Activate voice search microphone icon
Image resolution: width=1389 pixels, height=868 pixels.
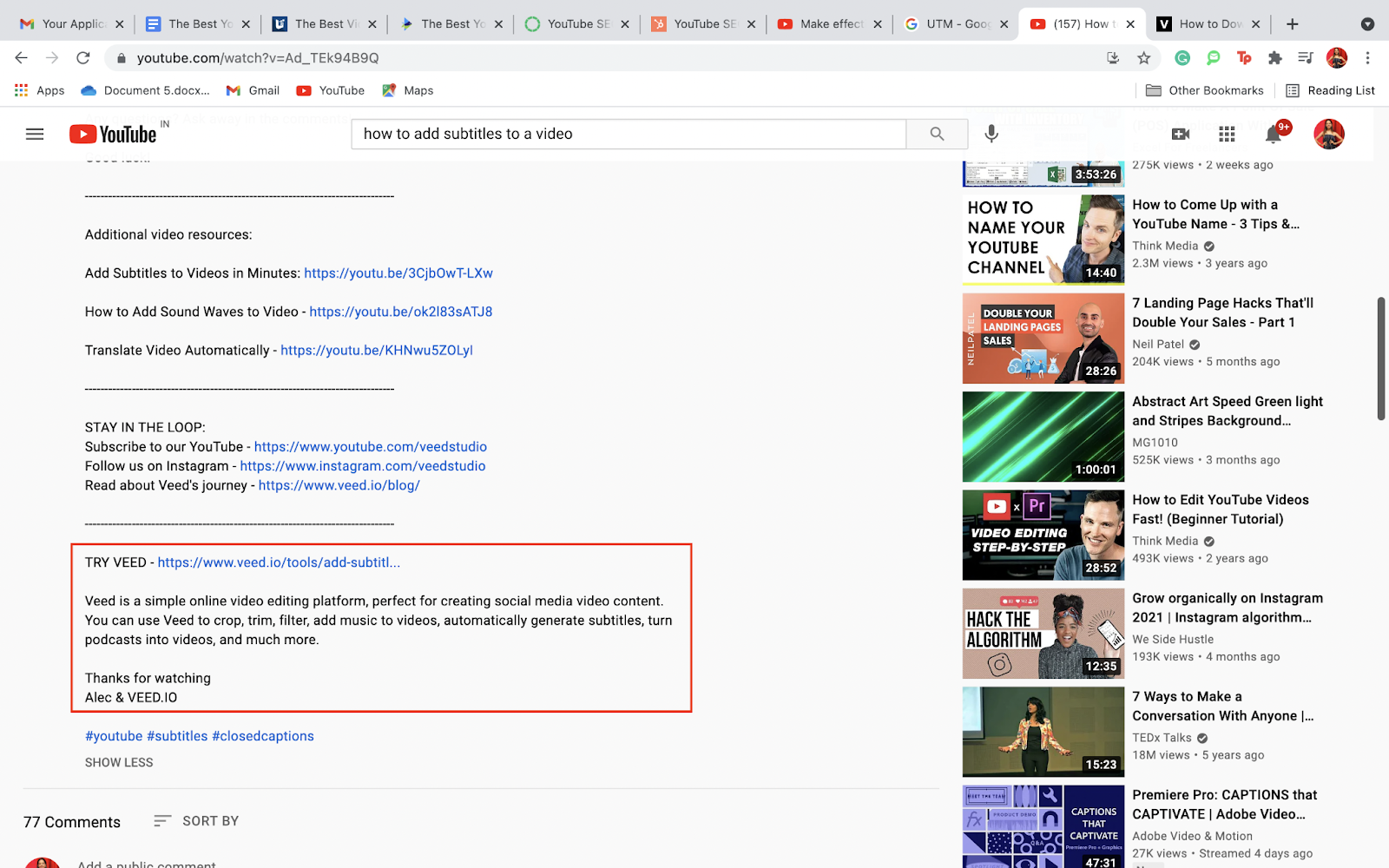pos(991,134)
